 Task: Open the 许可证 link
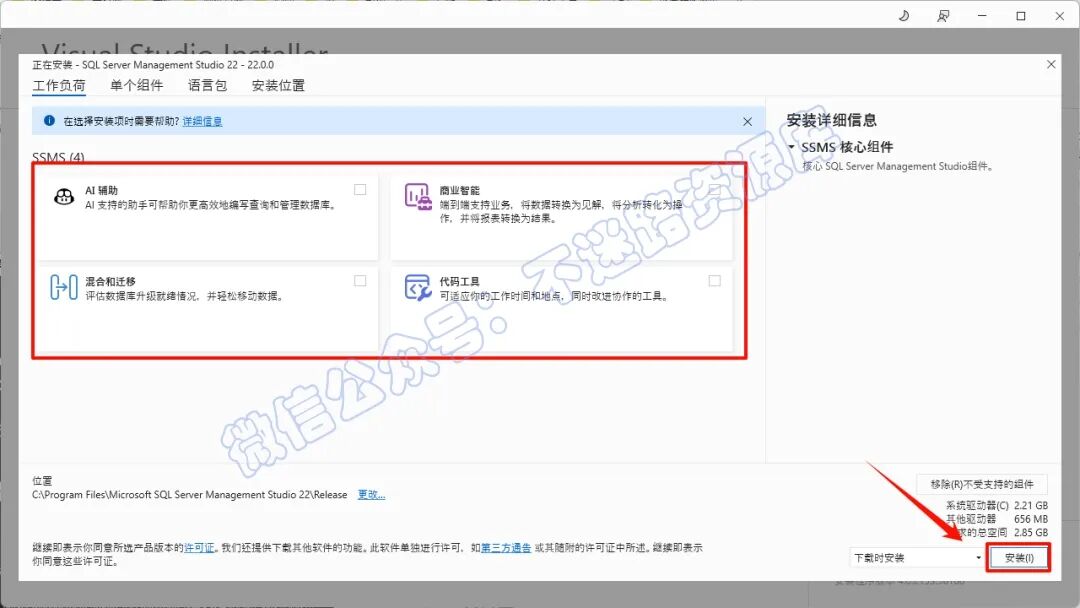pos(199,547)
